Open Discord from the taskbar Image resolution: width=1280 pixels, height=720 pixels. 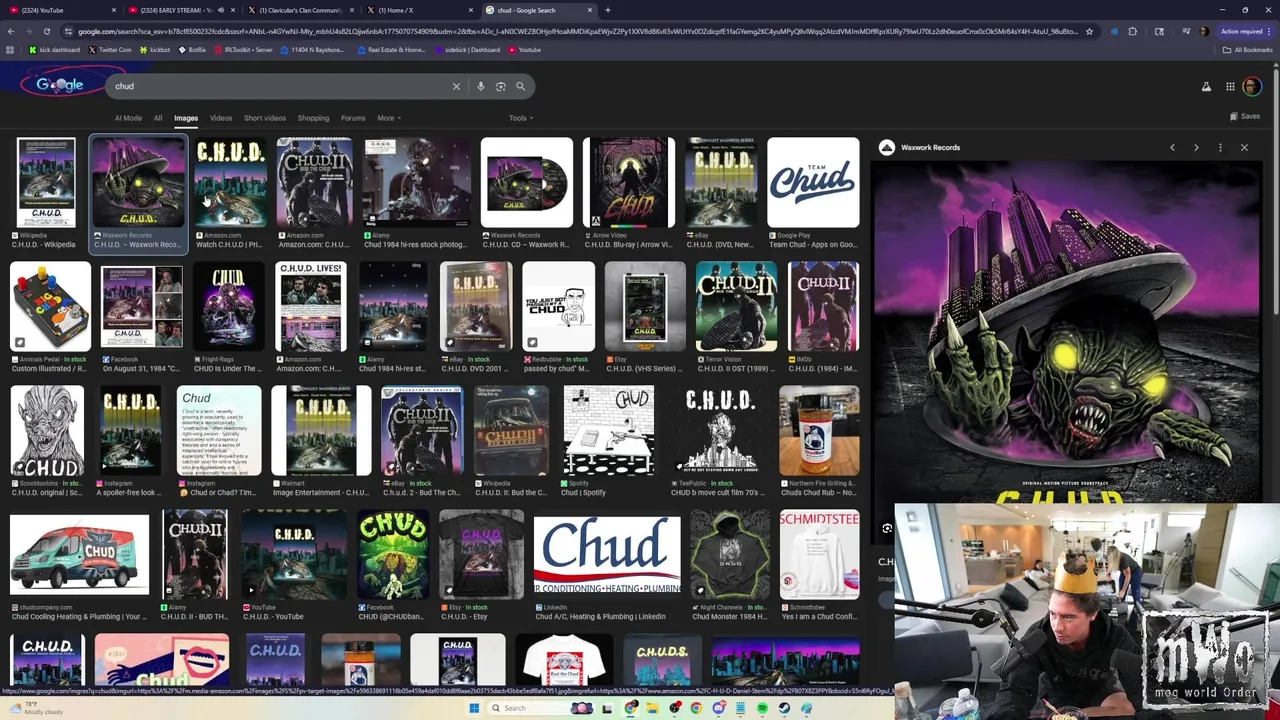click(718, 708)
